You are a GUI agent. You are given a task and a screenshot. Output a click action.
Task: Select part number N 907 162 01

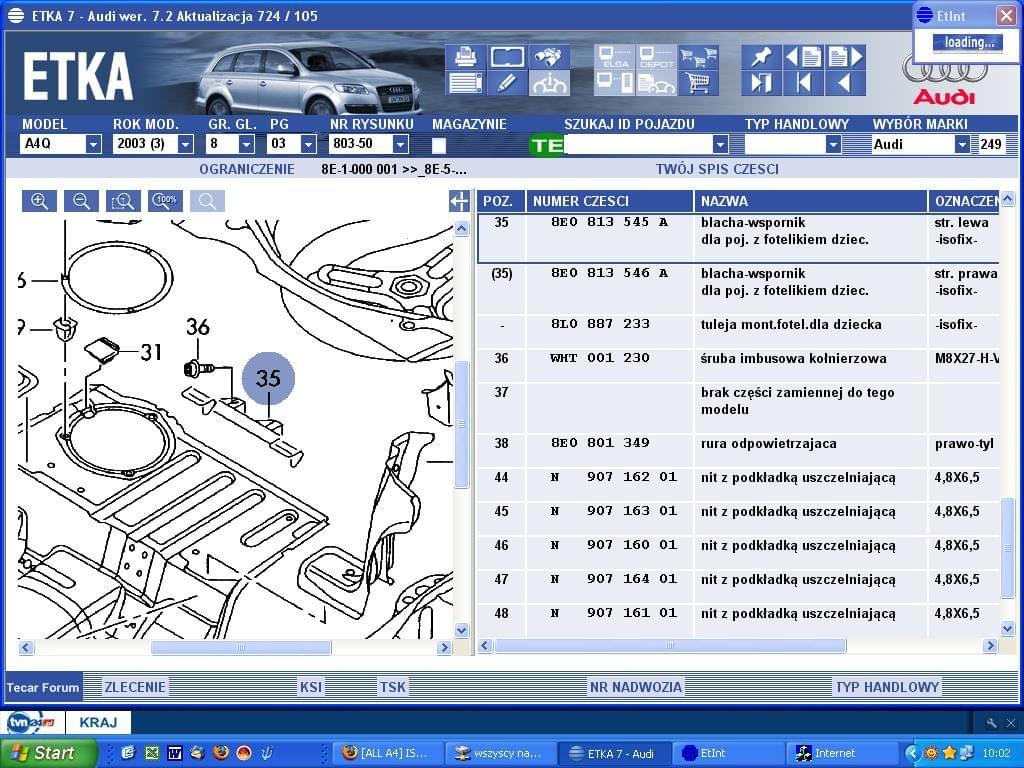tap(614, 477)
